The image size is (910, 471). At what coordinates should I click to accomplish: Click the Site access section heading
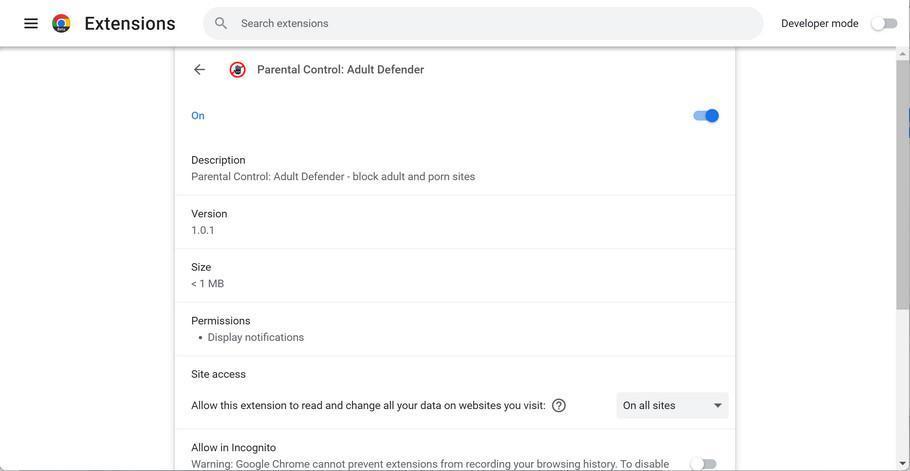tap(218, 374)
